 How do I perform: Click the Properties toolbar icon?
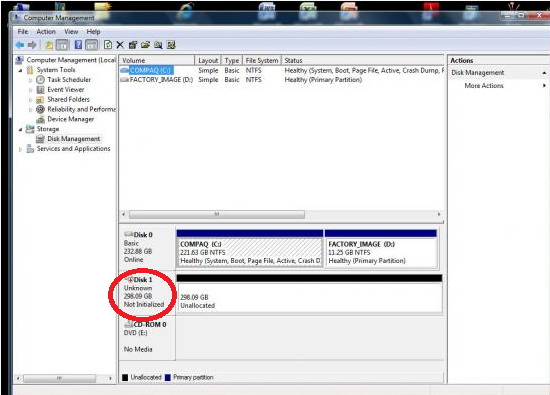tap(133, 45)
